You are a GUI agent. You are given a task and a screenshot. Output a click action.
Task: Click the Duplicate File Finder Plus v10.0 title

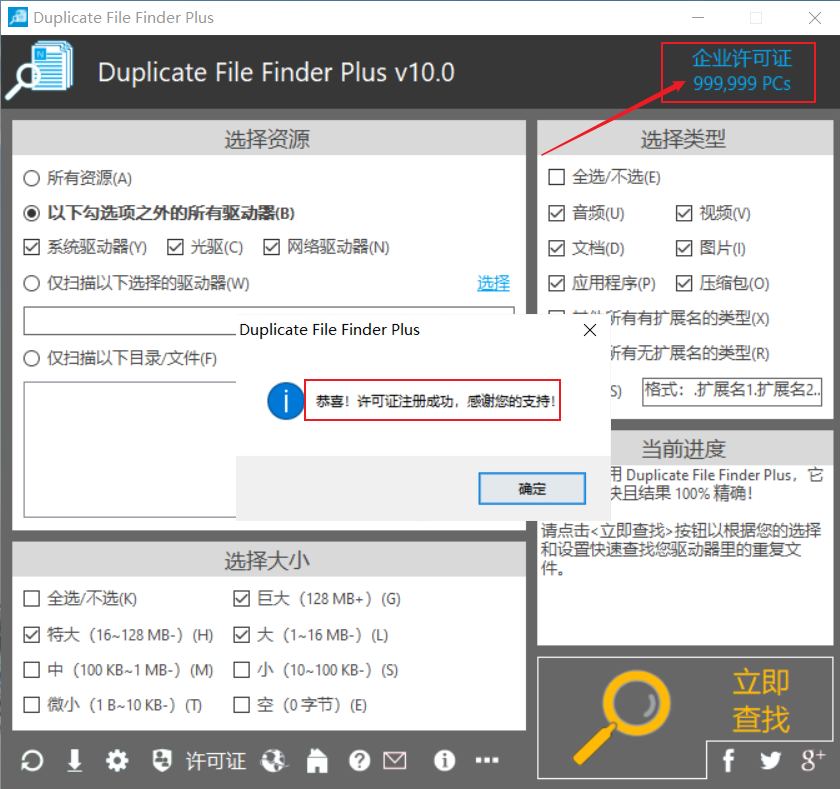tap(276, 72)
